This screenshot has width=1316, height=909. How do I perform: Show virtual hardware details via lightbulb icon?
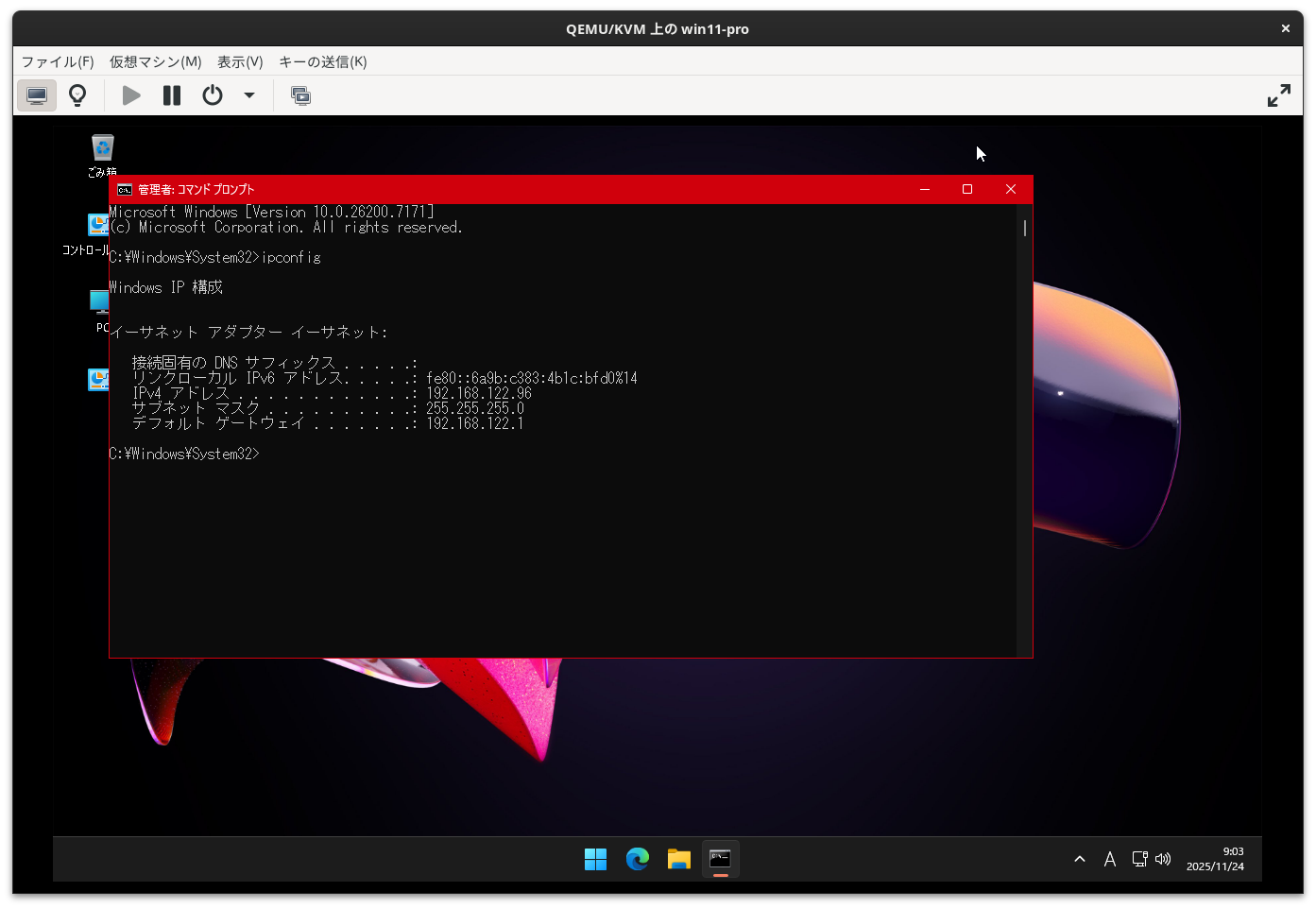[x=77, y=94]
